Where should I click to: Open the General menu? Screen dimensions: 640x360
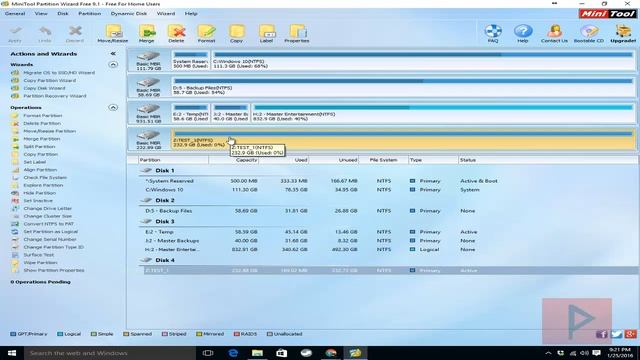coord(15,13)
